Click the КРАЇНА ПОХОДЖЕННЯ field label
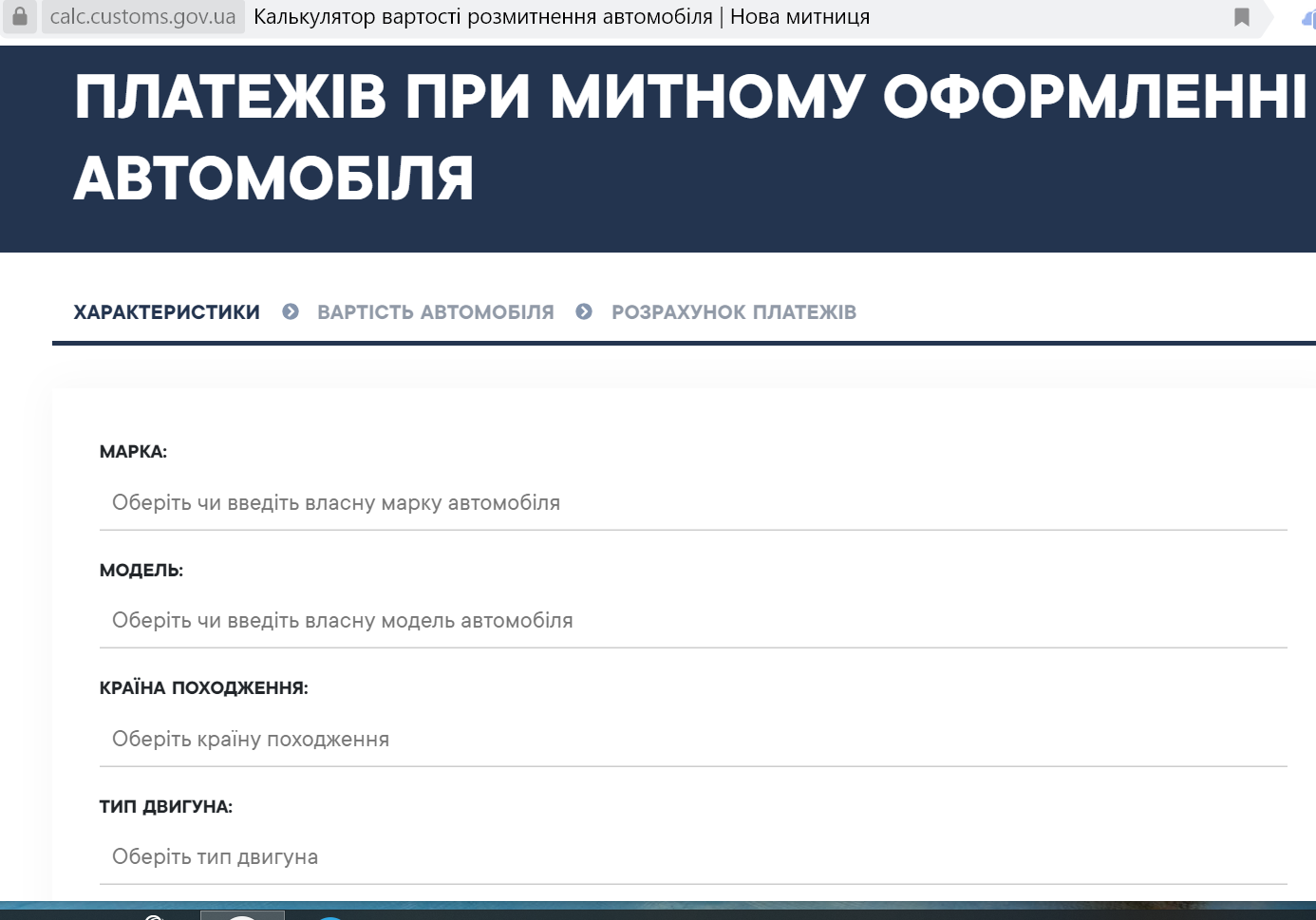1316x920 pixels. 203,688
